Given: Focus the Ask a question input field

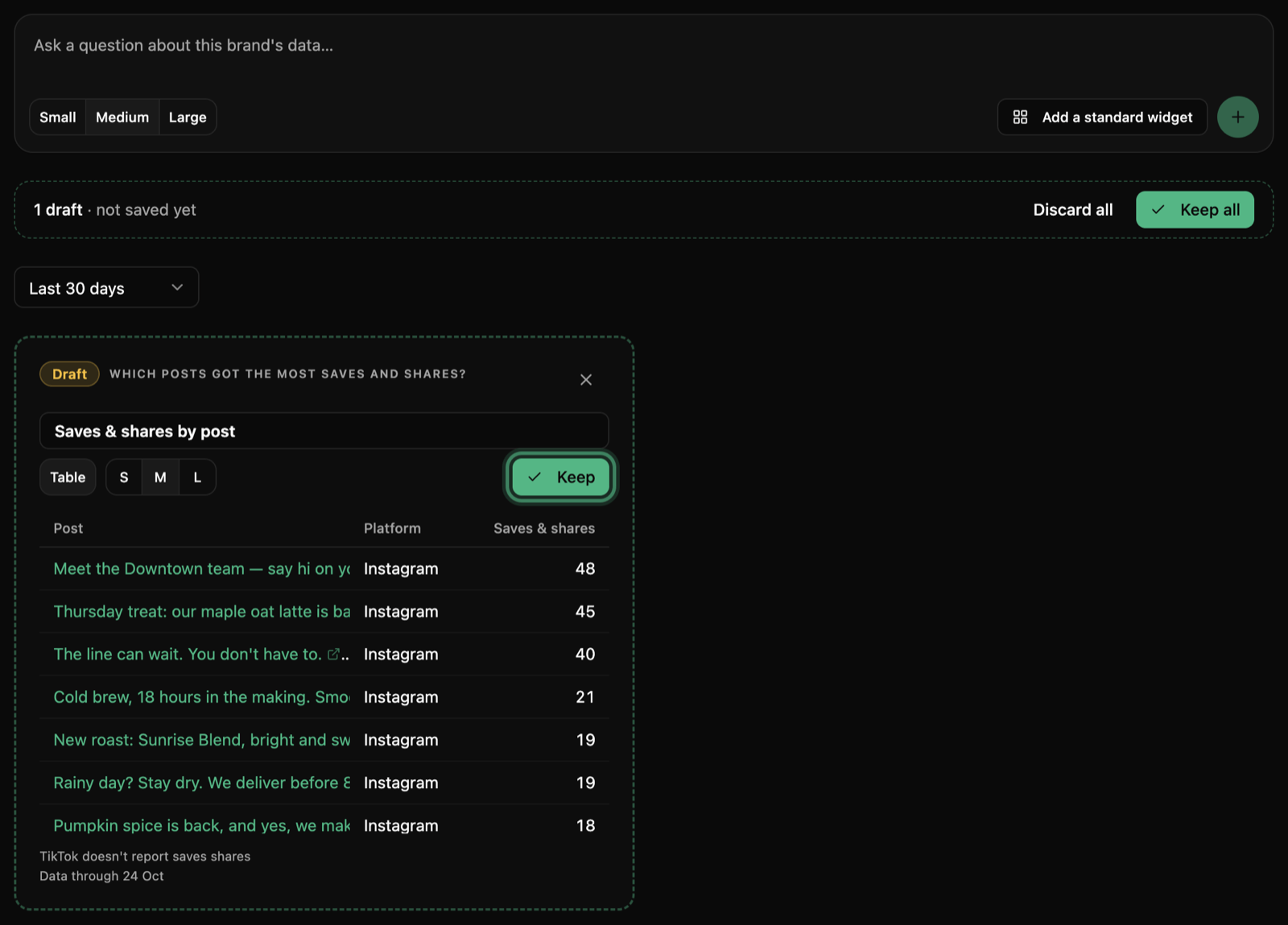Looking at the screenshot, I should 644,46.
